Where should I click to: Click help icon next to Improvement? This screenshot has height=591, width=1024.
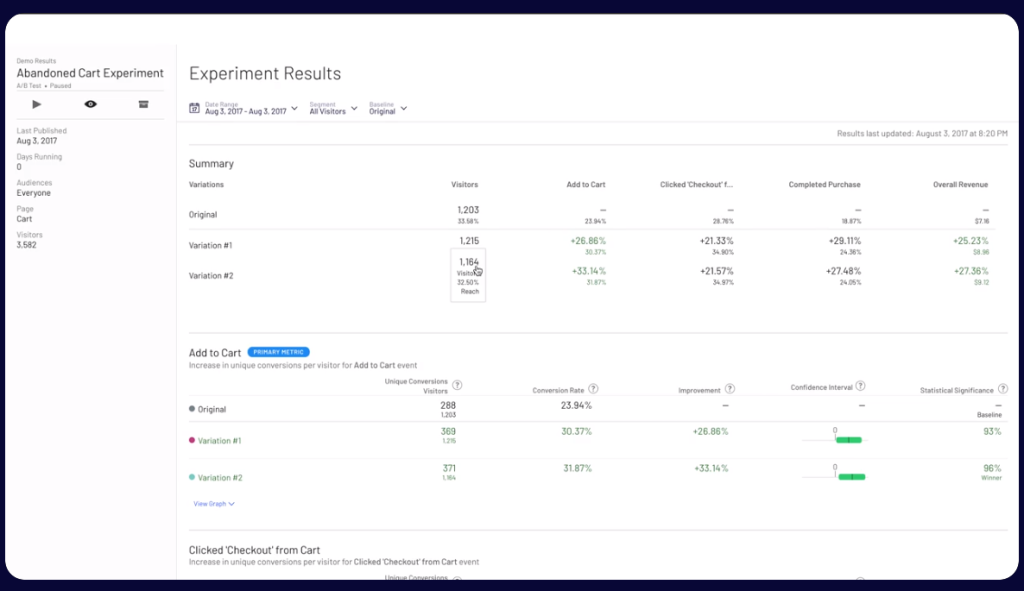click(x=729, y=389)
